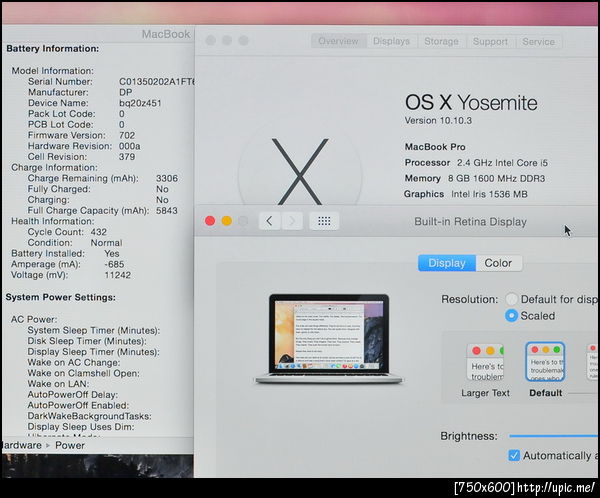Select Amperage value -685
Image resolution: width=600 pixels, height=498 pixels.
(x=114, y=264)
